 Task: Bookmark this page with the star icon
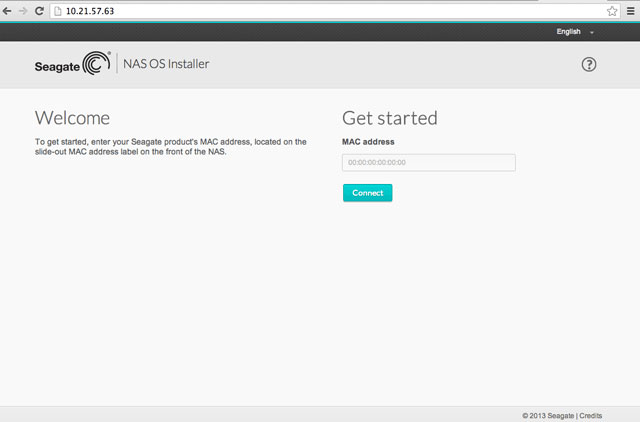(612, 10)
